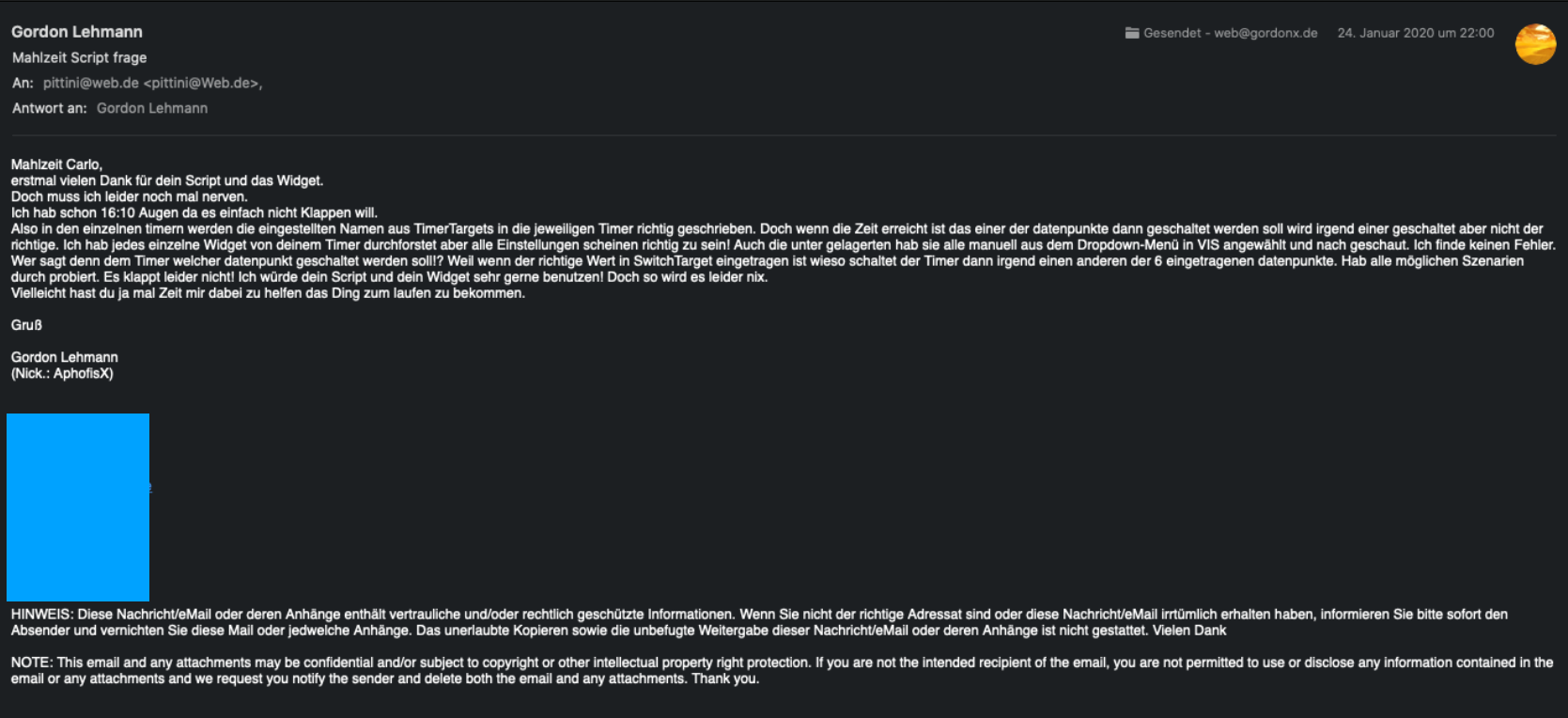Screen dimensions: 1568x718
Task: Click the line mentioning "16:10 Augen"
Action: tap(194, 212)
